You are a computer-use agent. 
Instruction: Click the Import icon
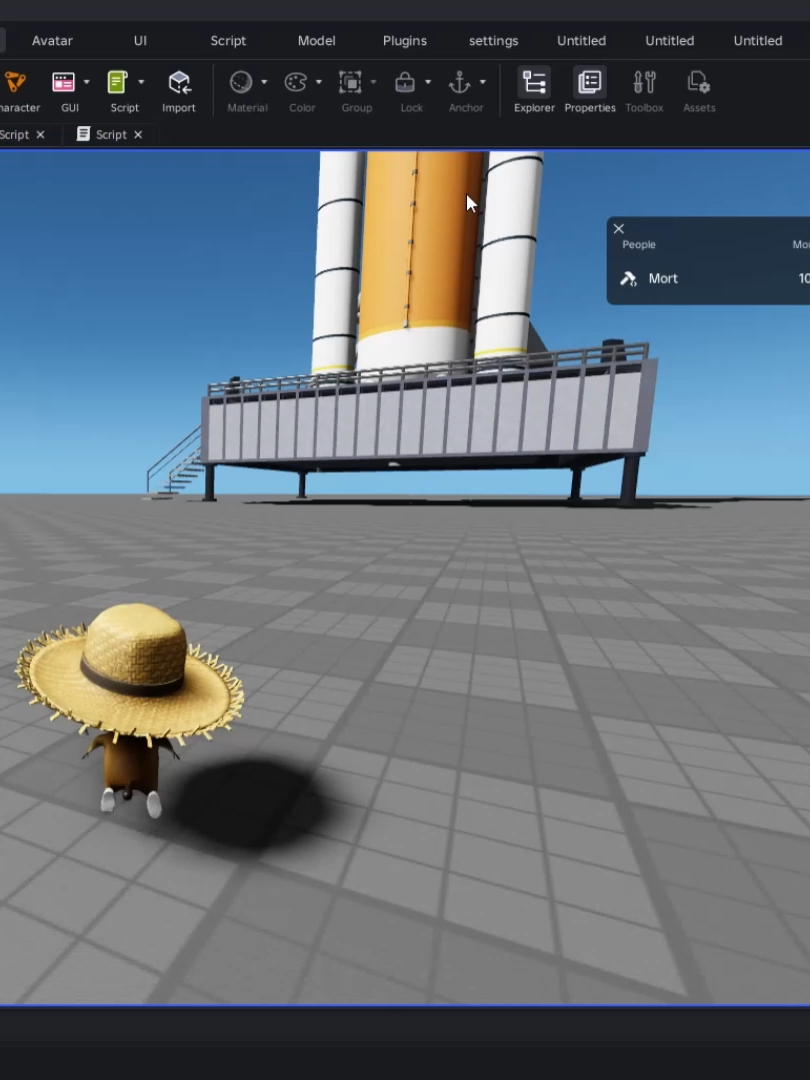[179, 83]
